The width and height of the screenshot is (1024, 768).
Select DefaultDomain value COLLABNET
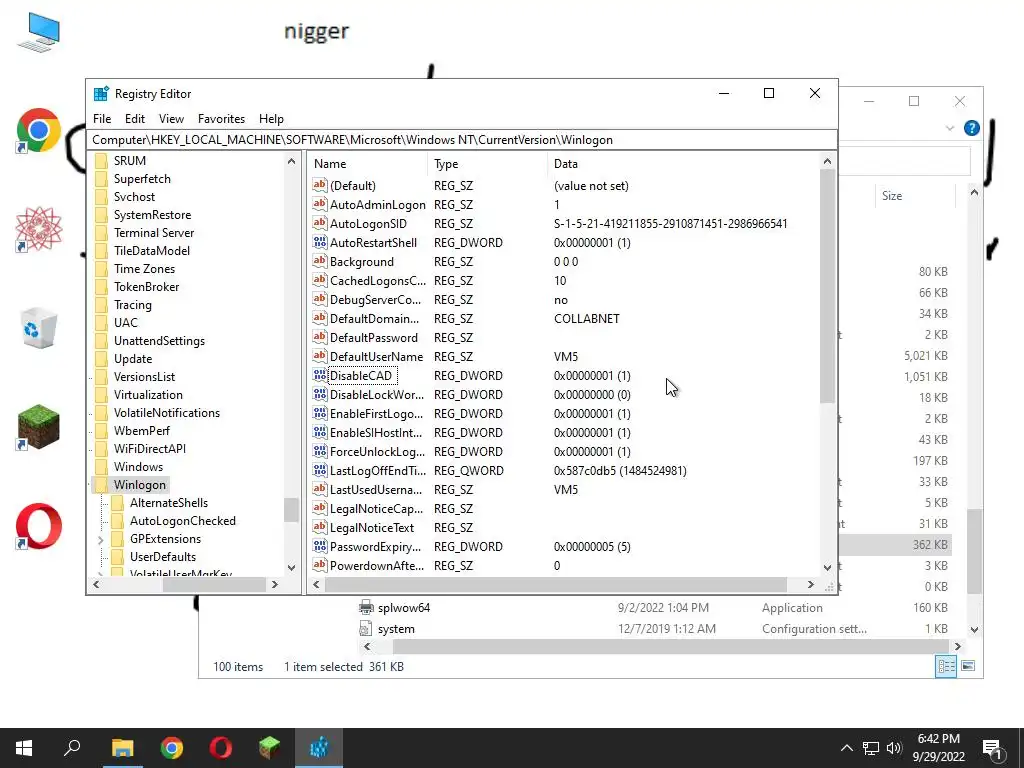point(586,319)
